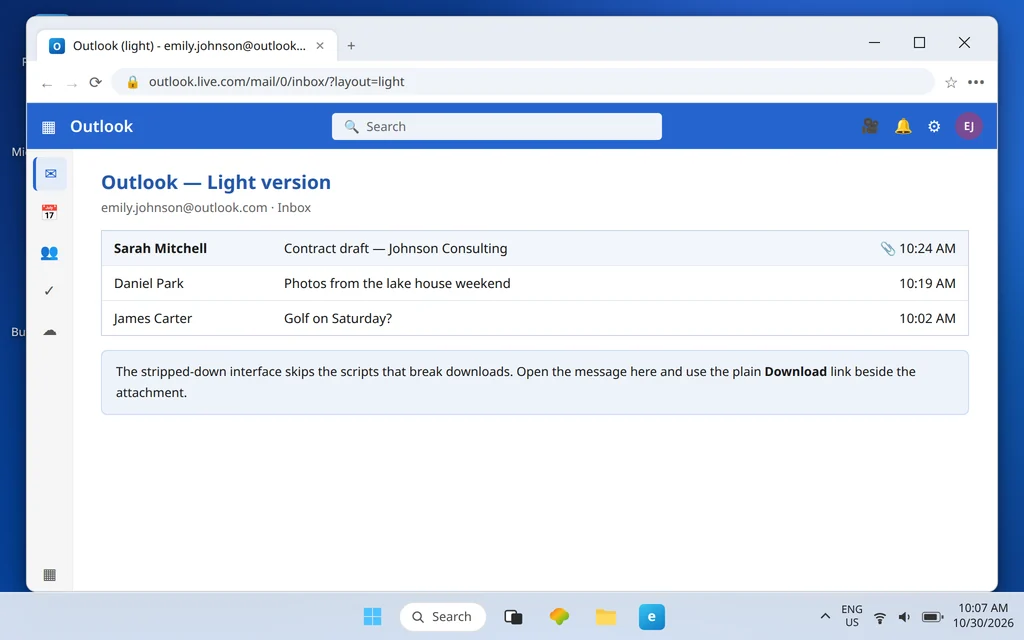Viewport: 1024px width, 640px height.
Task: Open the Wi-Fi network tray icon
Action: click(x=880, y=617)
